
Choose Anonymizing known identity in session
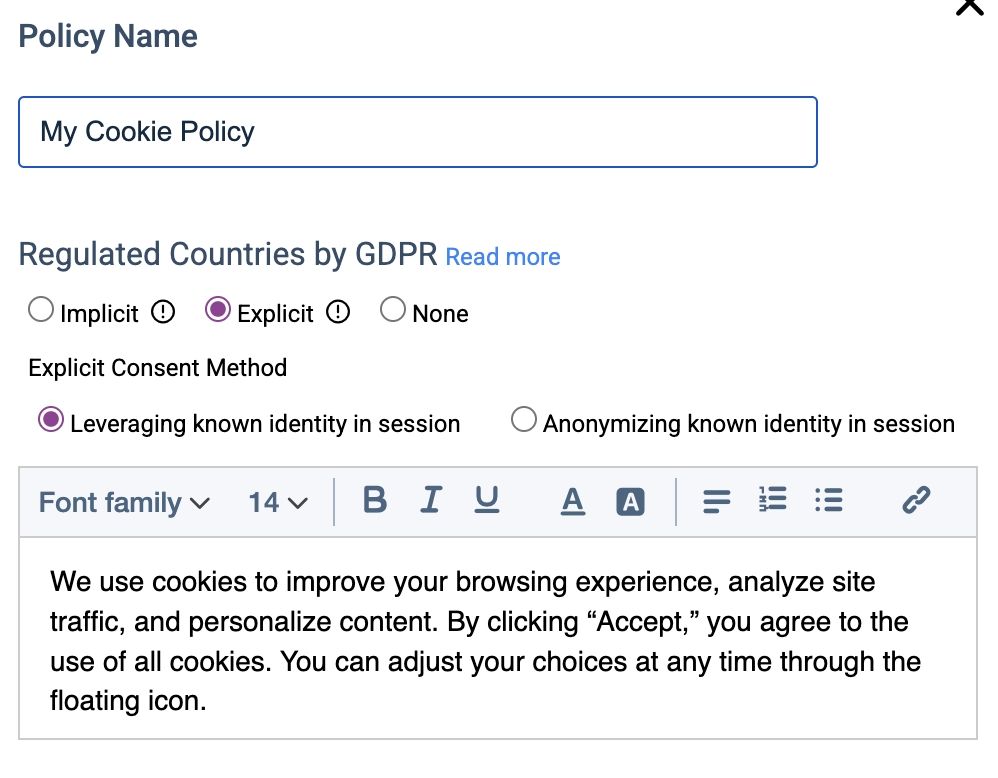[x=523, y=421]
